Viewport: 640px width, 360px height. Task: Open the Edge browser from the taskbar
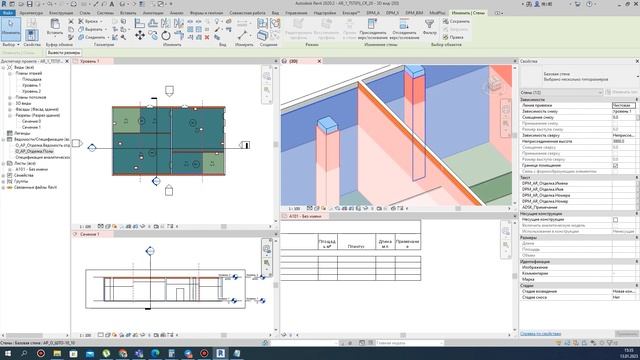click(155, 353)
